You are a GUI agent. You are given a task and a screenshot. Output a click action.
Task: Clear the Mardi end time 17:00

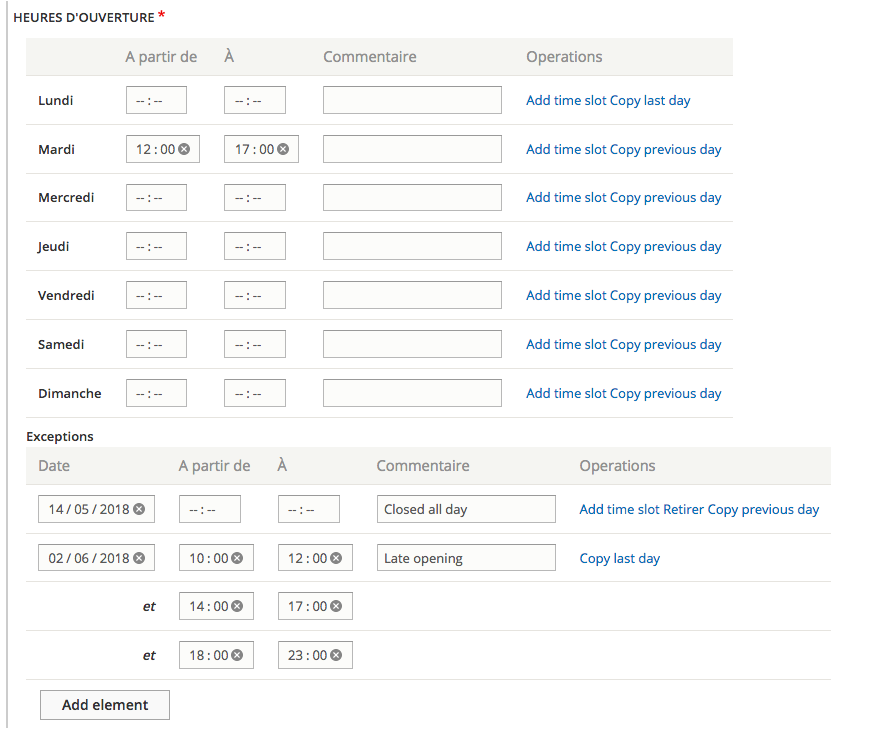pos(283,149)
